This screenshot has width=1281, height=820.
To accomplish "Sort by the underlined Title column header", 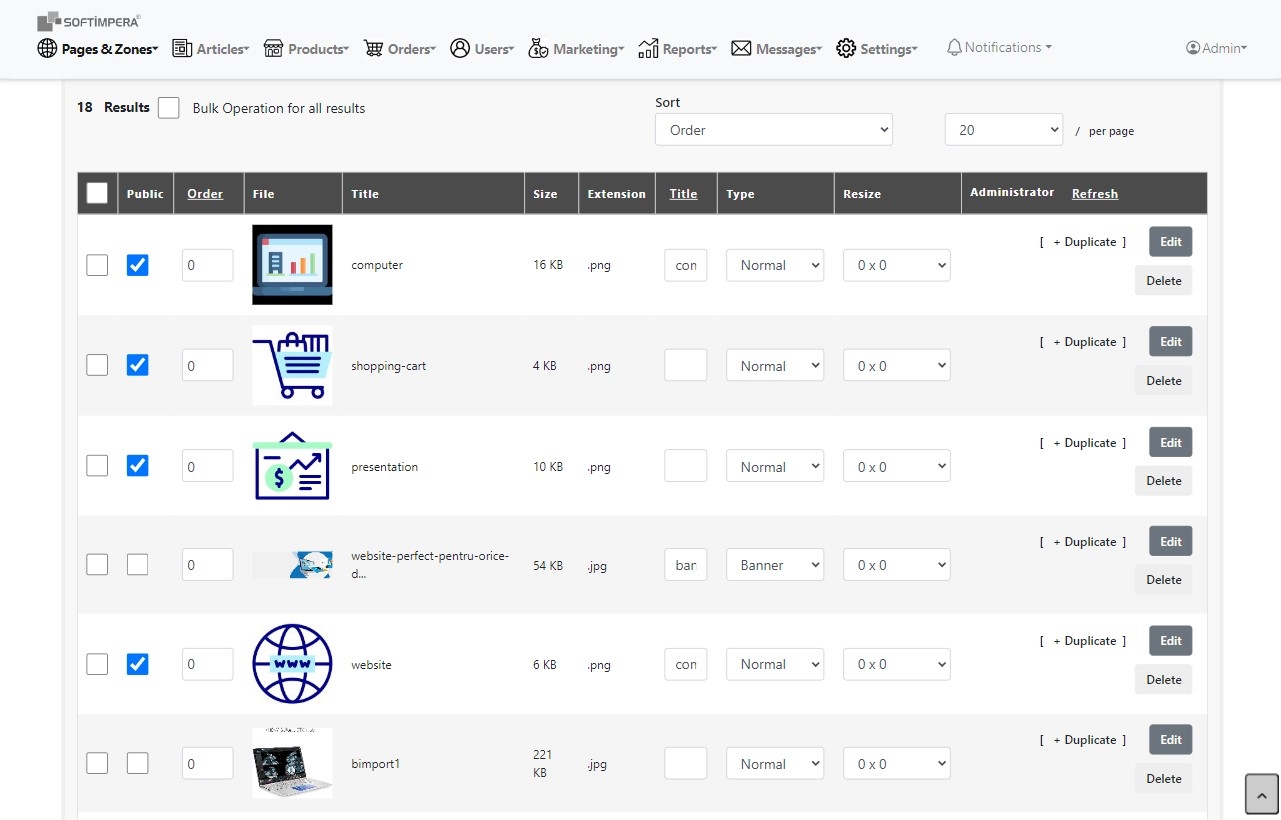I will (x=684, y=193).
